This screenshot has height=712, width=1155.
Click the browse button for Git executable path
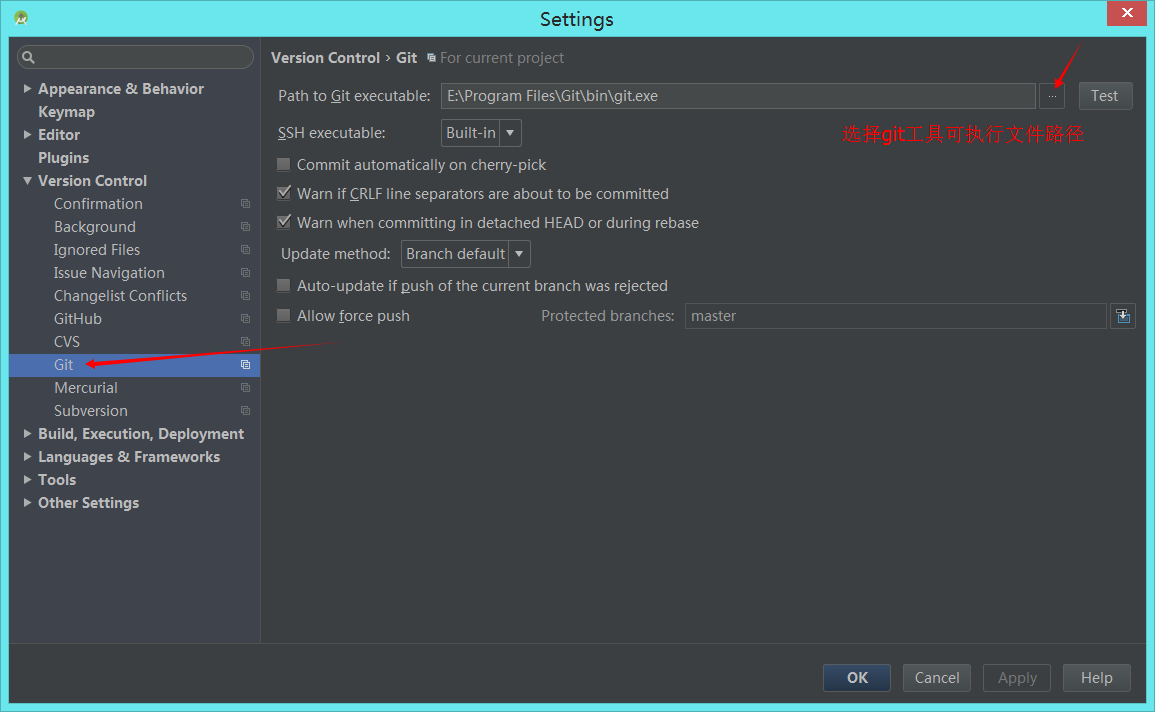pos(1051,96)
